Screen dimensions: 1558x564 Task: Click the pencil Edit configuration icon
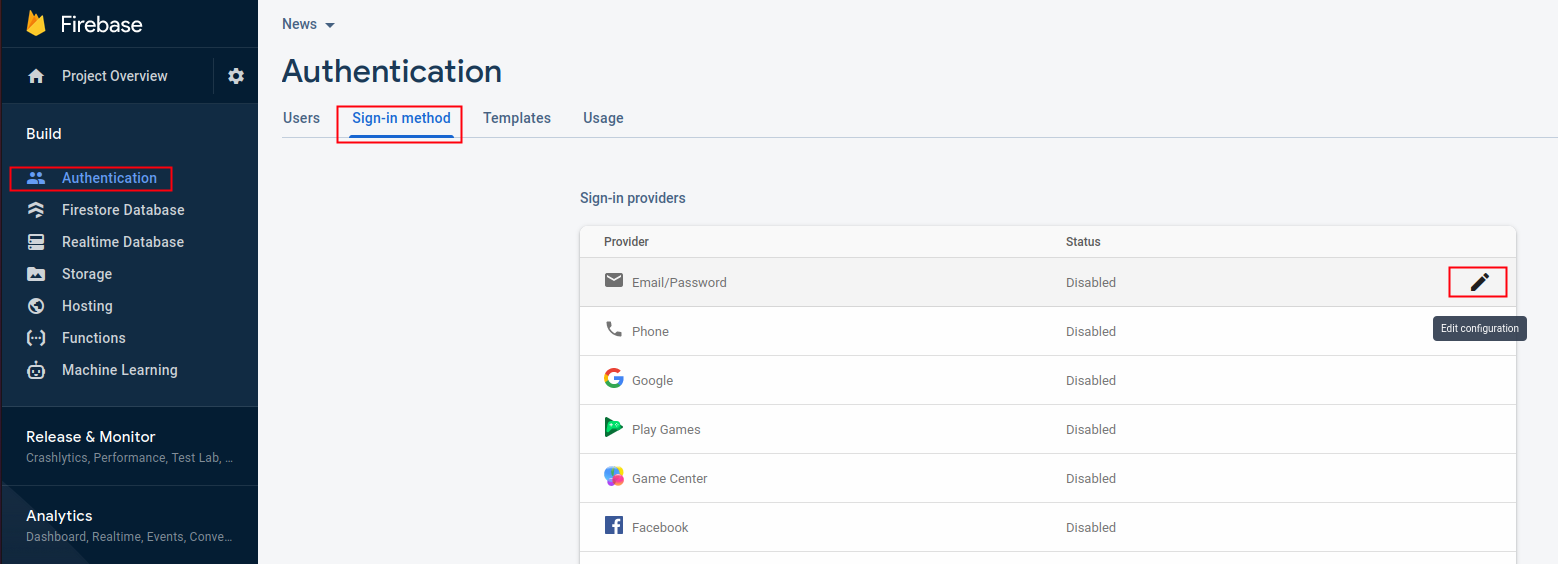coord(1479,283)
